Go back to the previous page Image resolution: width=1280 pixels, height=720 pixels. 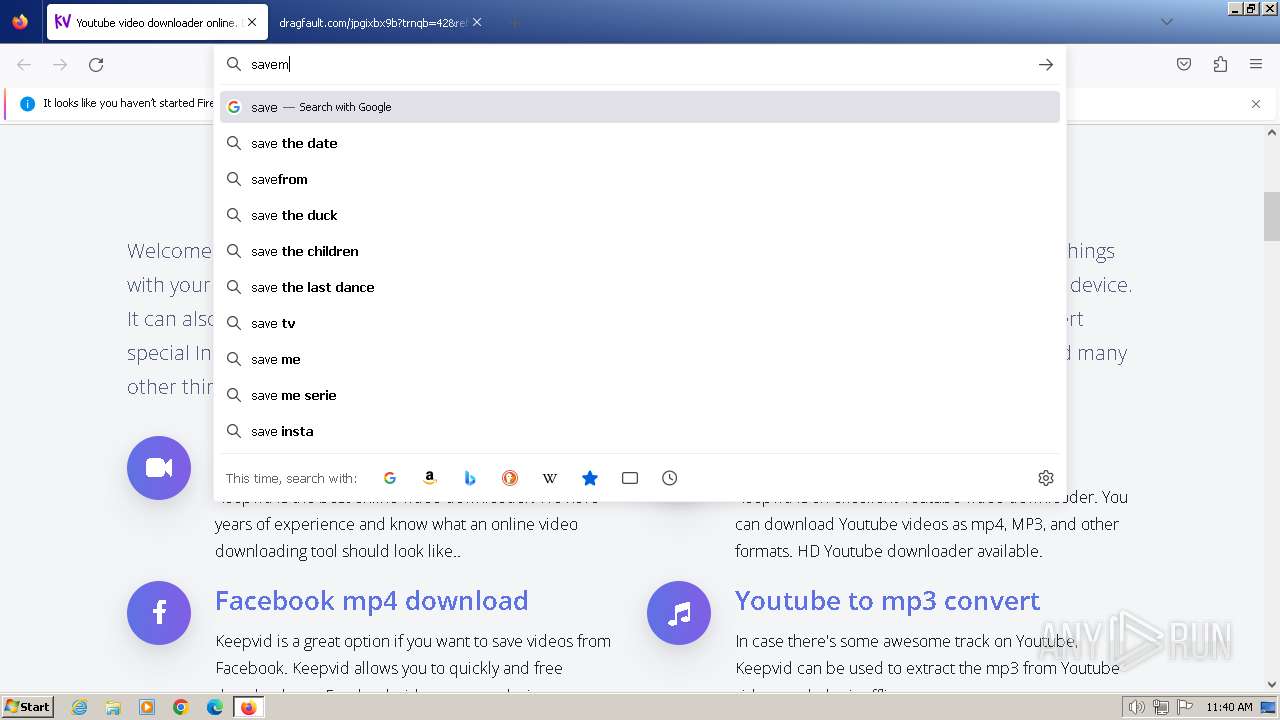pyautogui.click(x=24, y=64)
